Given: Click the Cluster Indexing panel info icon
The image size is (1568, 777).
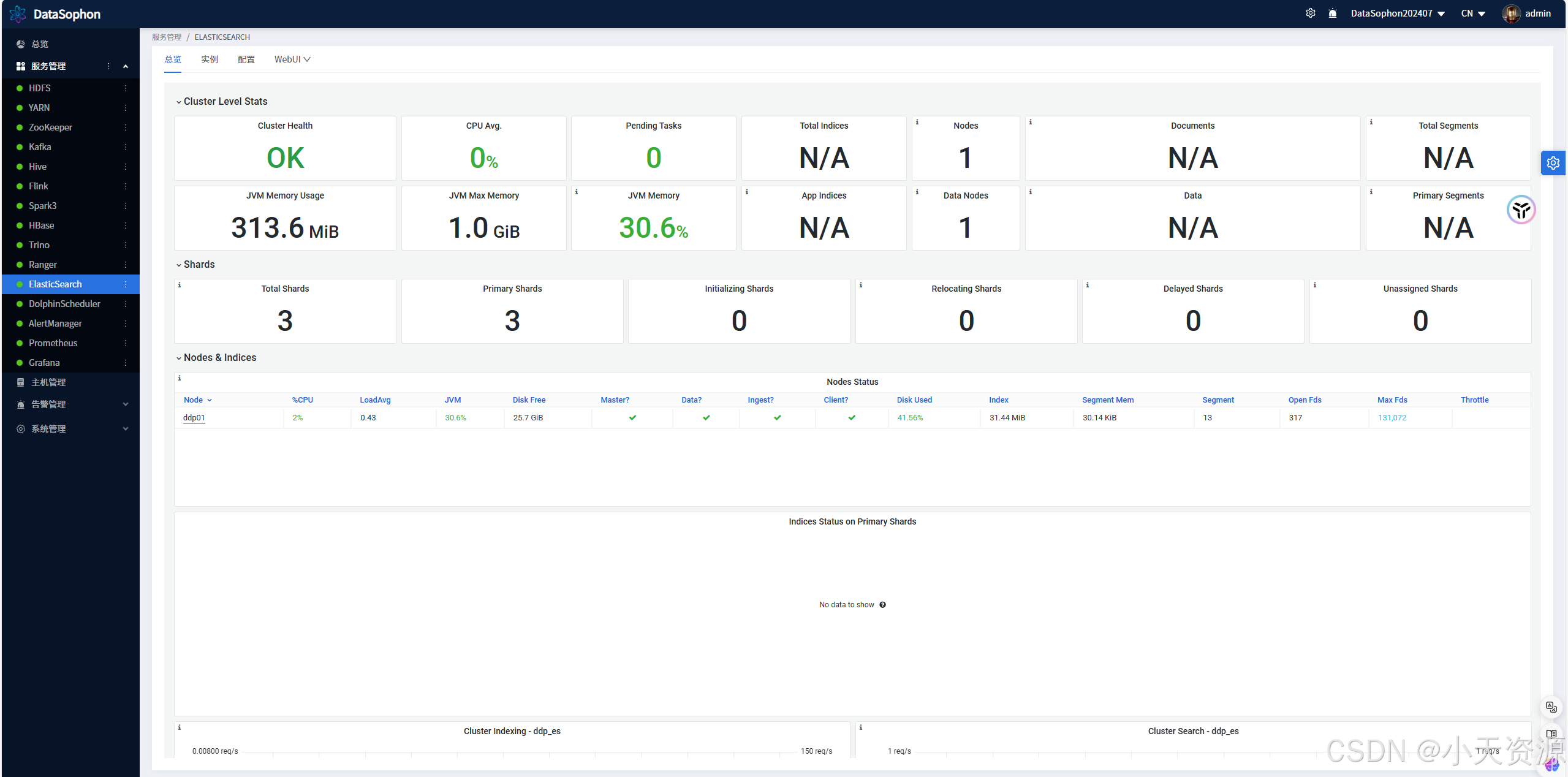Looking at the screenshot, I should (x=180, y=727).
